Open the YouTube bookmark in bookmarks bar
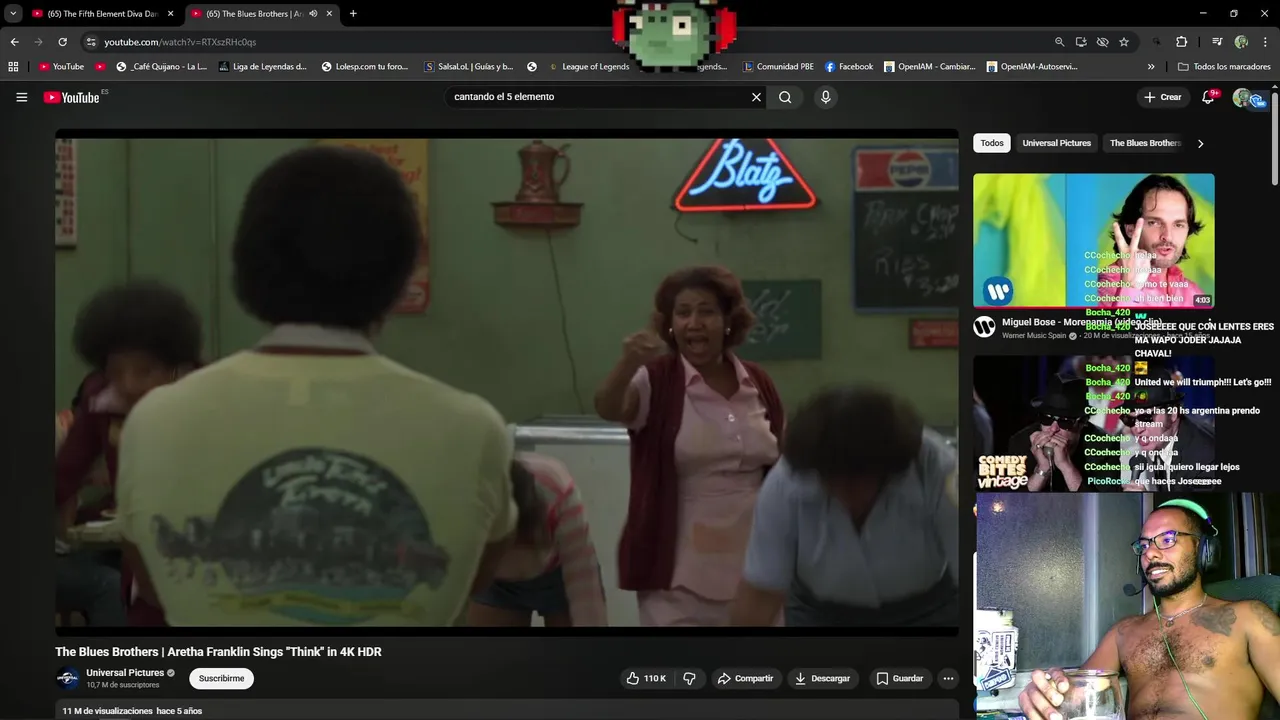 pos(61,67)
